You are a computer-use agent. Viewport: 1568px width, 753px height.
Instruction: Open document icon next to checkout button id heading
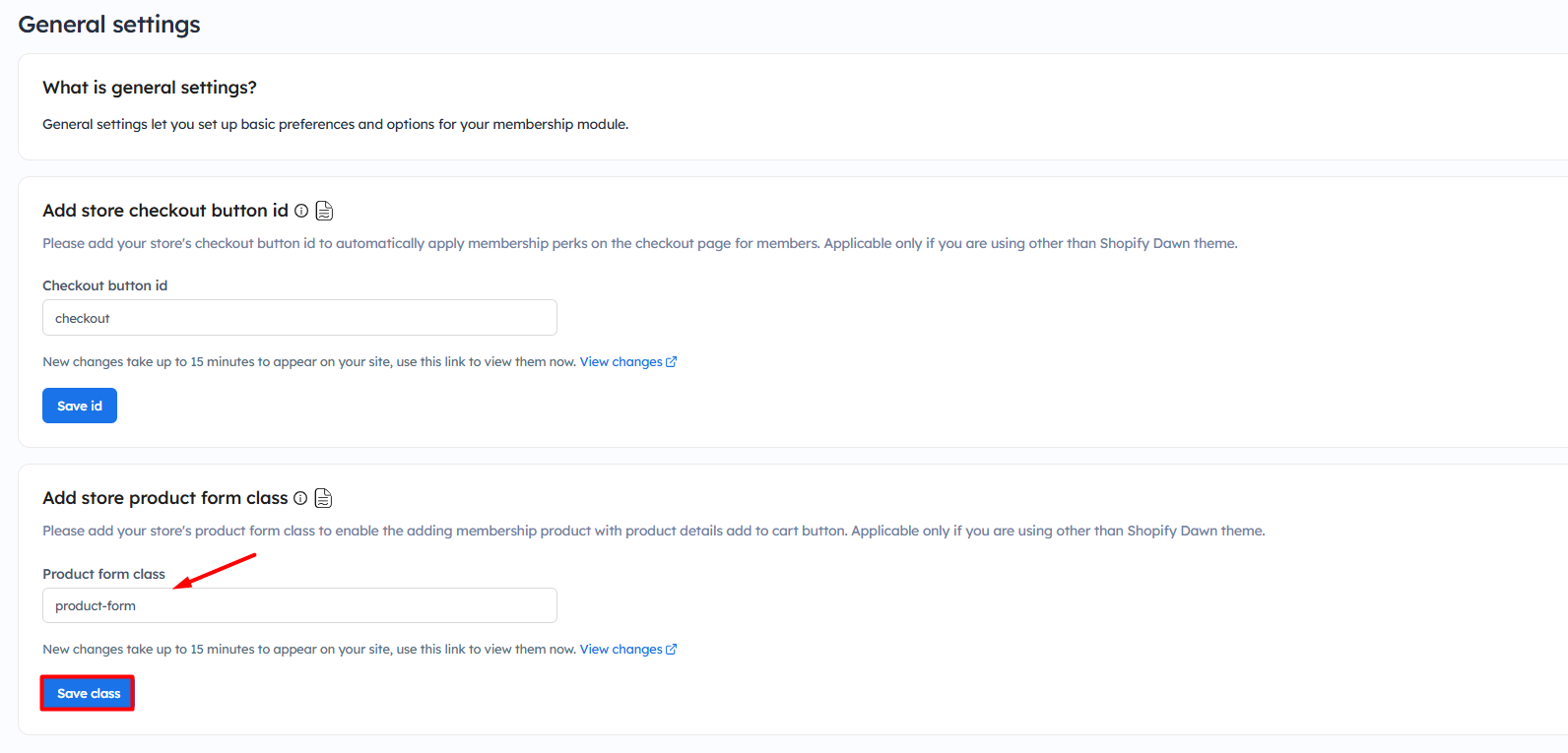[x=324, y=211]
